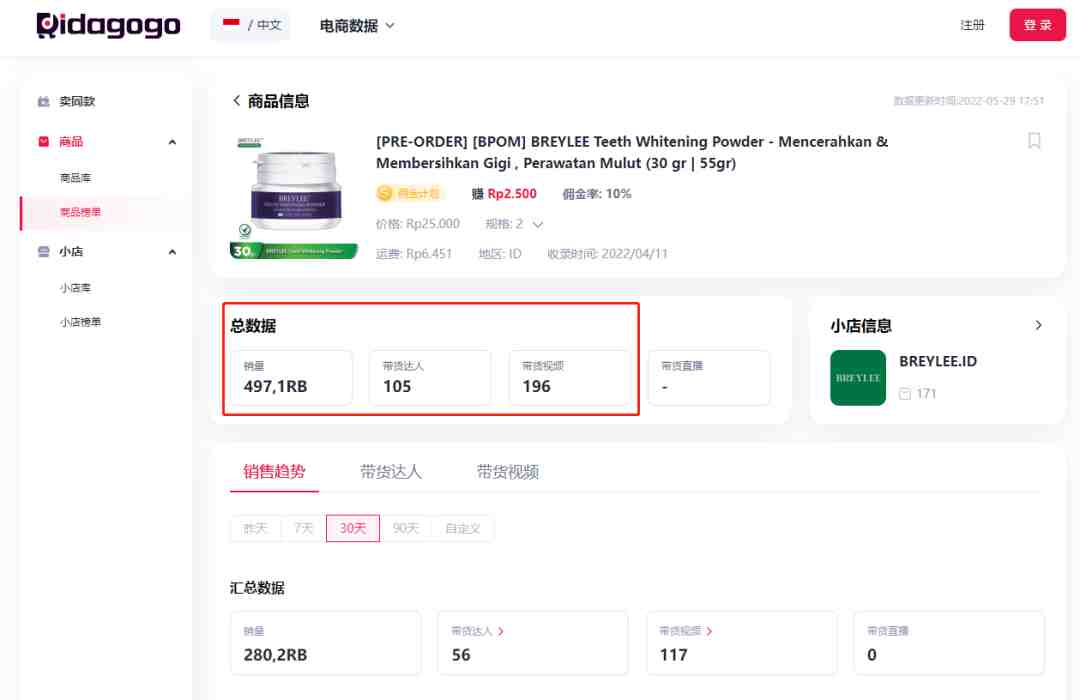Switch language via the flag / 中文 selector
Image resolution: width=1080 pixels, height=700 pixels.
251,25
